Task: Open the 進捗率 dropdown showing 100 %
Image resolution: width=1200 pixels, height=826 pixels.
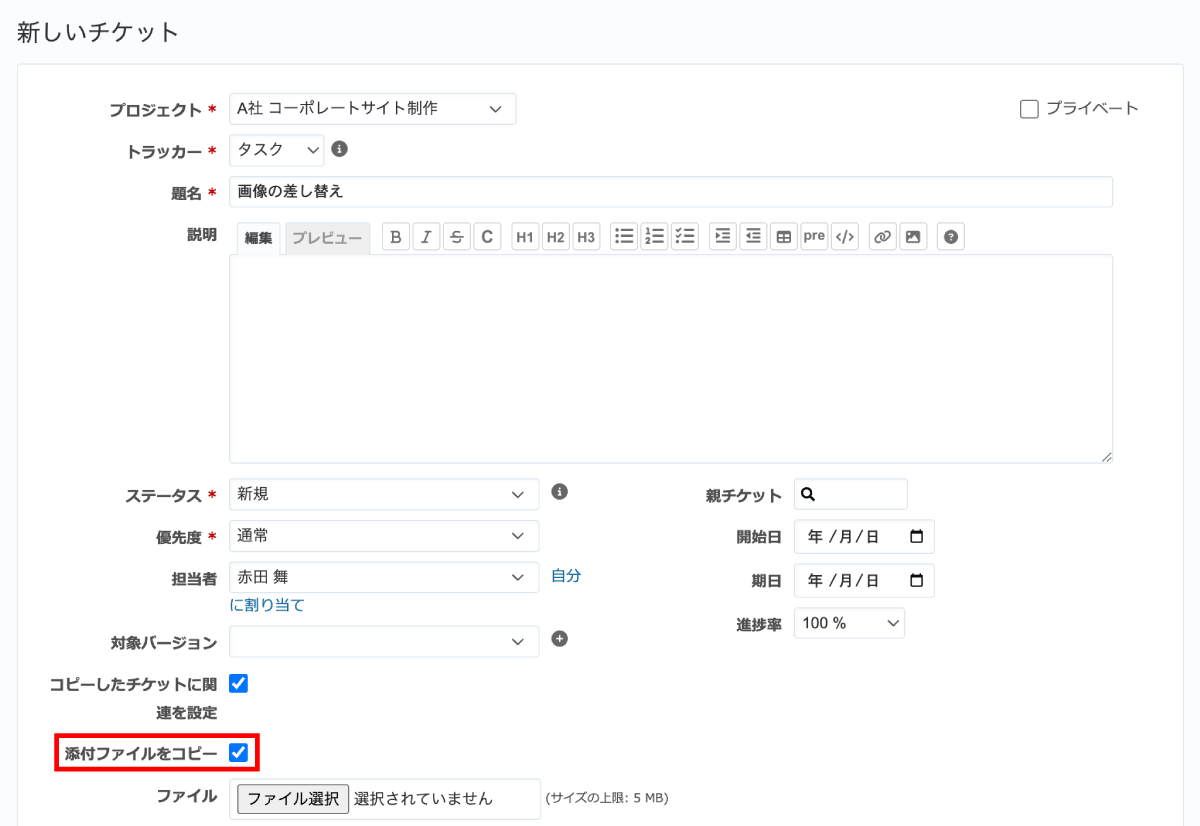Action: coord(849,623)
